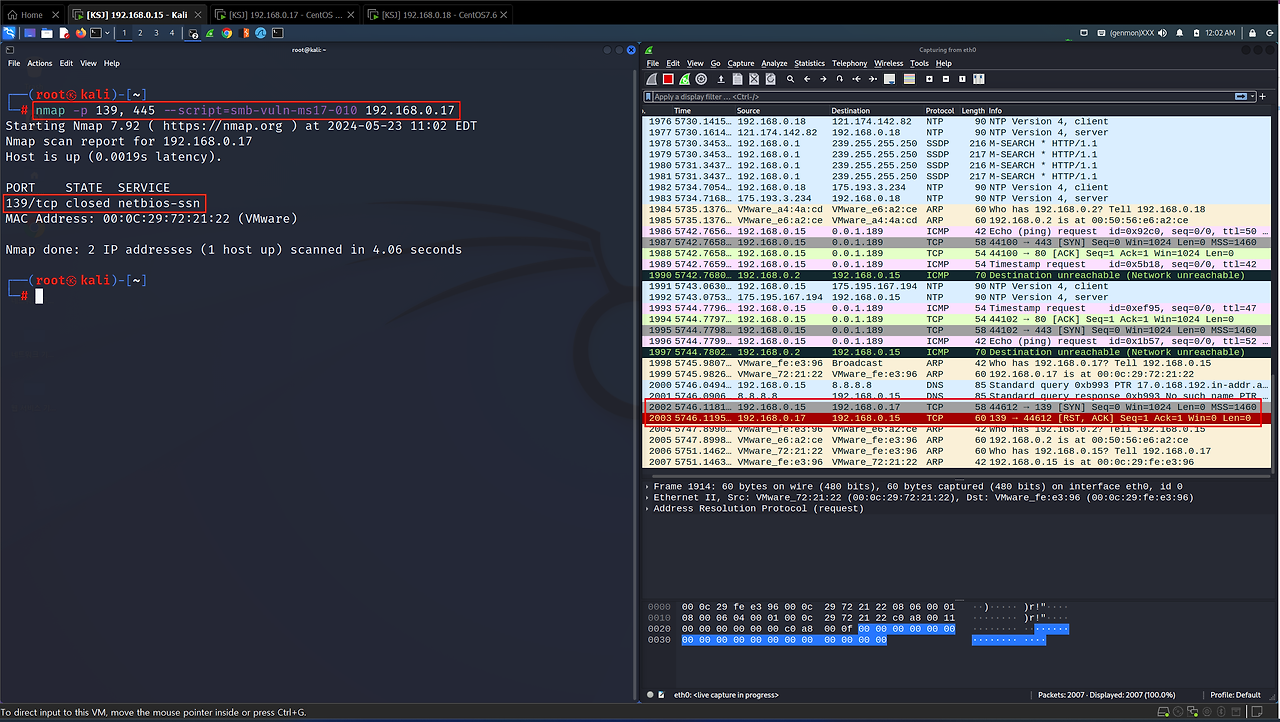Image resolution: width=1280 pixels, height=722 pixels.
Task: Open Wireshark Statistics menu
Action: (x=809, y=63)
